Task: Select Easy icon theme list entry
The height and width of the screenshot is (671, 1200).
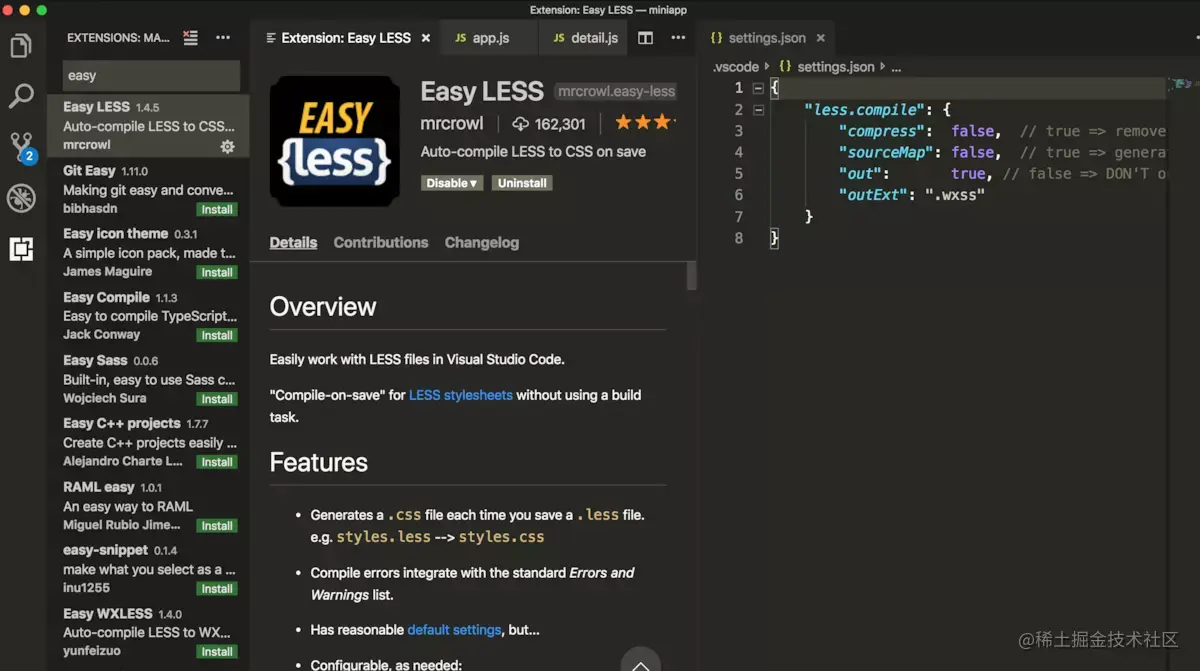Action: tap(148, 252)
